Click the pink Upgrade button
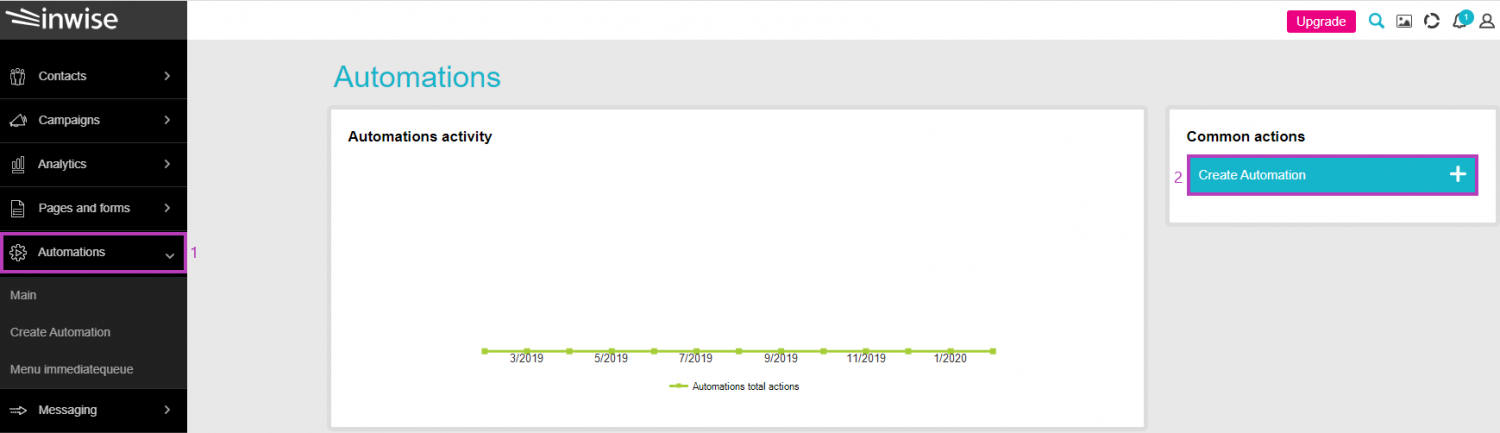1500x433 pixels. pyautogui.click(x=1321, y=21)
